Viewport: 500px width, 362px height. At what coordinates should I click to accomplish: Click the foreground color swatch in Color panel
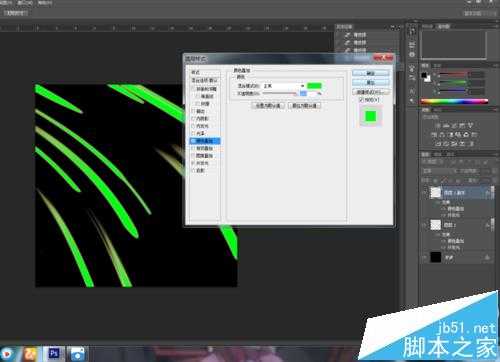[x=424, y=75]
